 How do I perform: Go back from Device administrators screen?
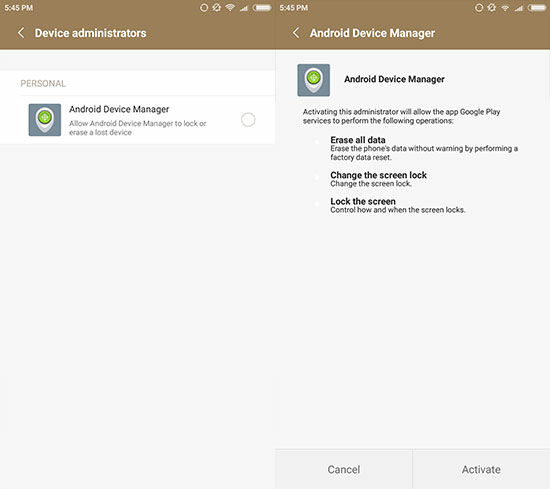coord(21,33)
